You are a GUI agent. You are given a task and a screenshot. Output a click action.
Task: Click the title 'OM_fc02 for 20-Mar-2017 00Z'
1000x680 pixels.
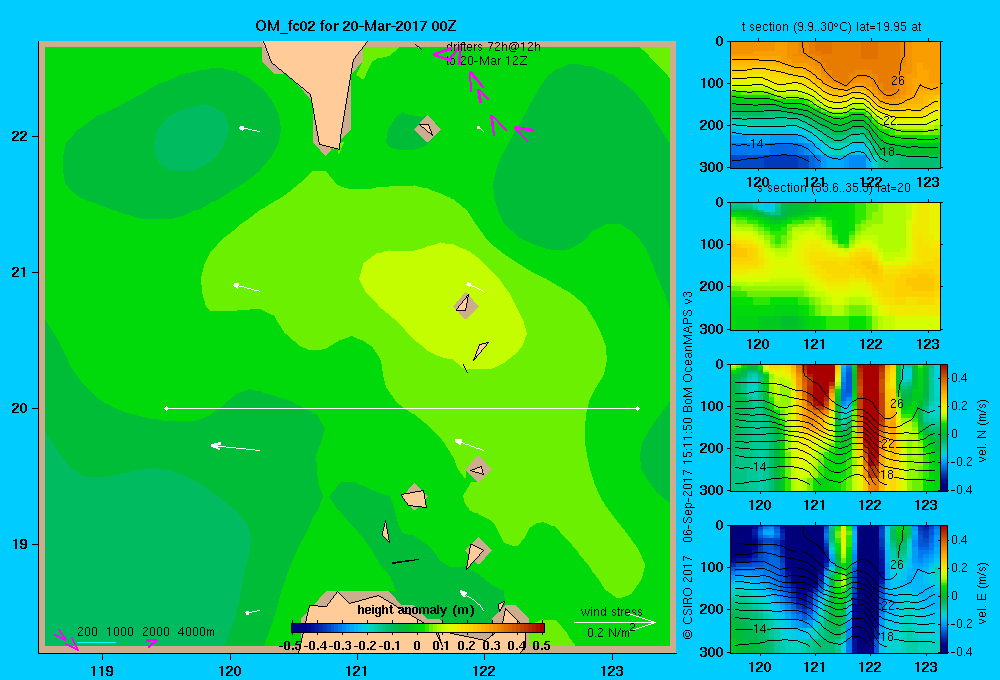pos(355,26)
